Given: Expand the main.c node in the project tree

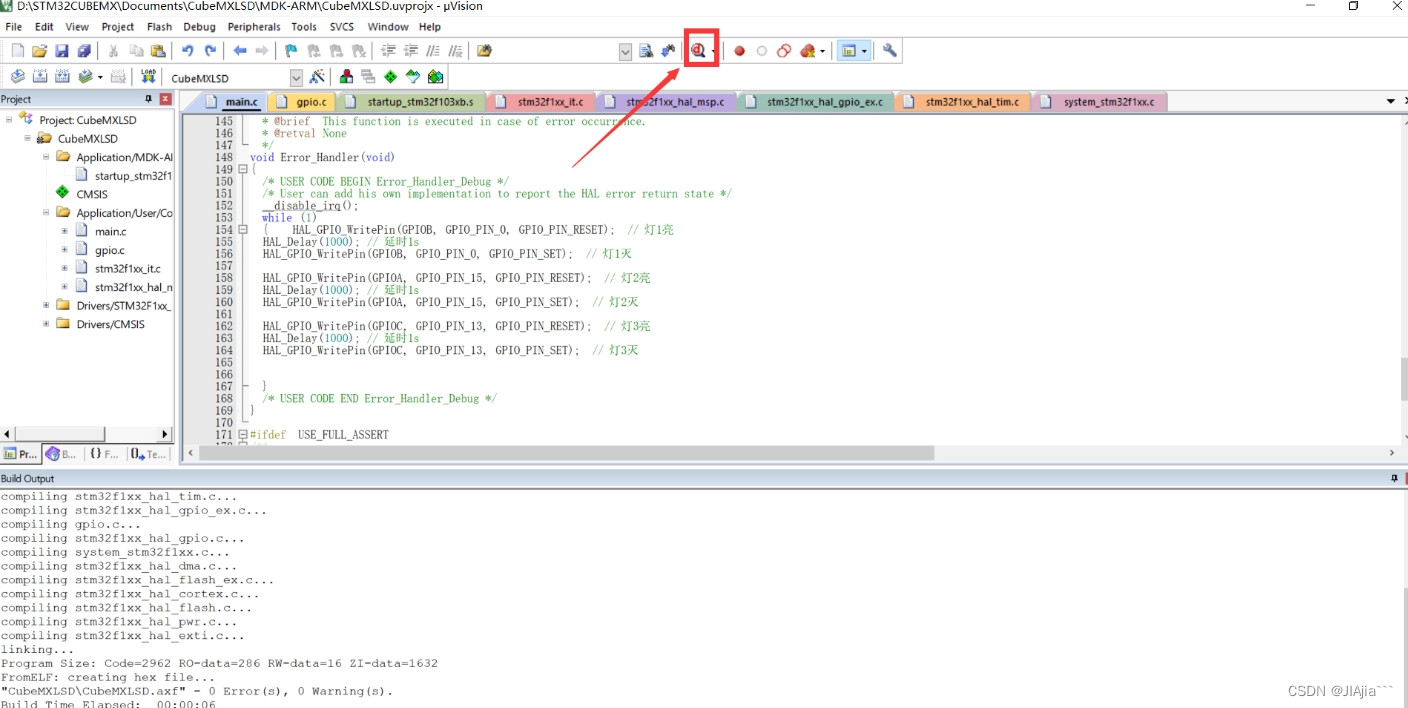Looking at the screenshot, I should [64, 231].
